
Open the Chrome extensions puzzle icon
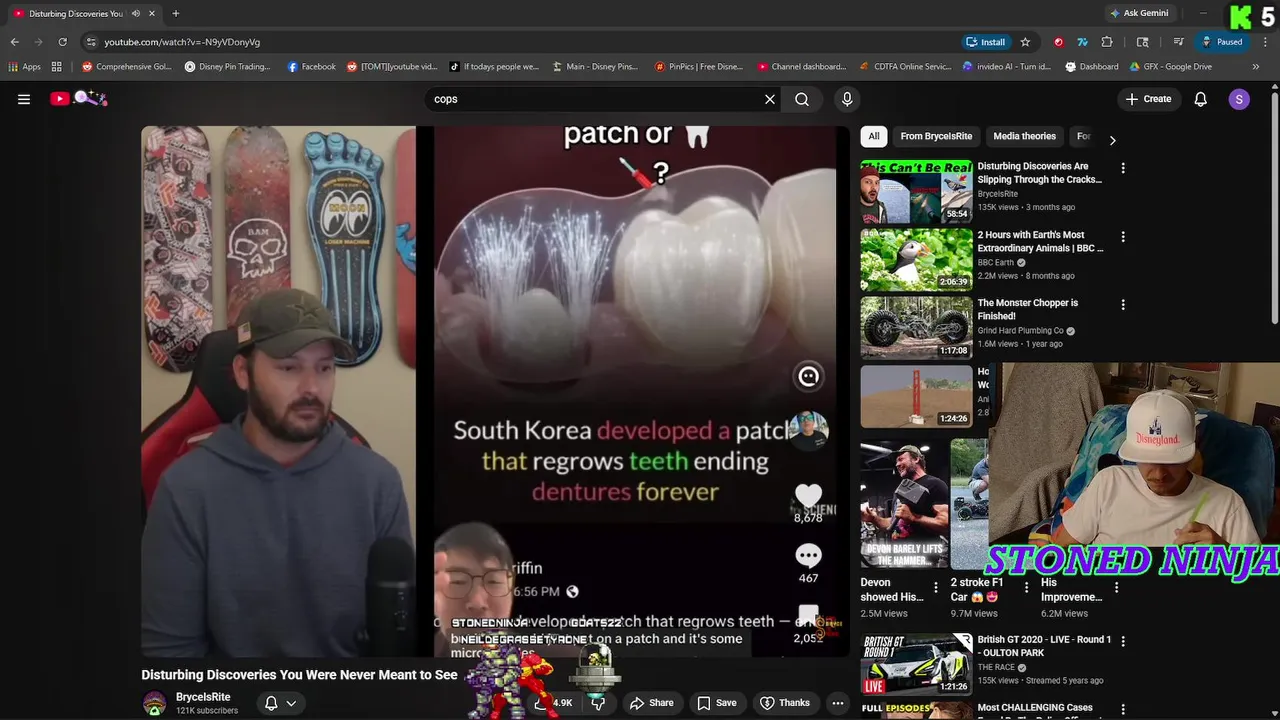point(1107,42)
